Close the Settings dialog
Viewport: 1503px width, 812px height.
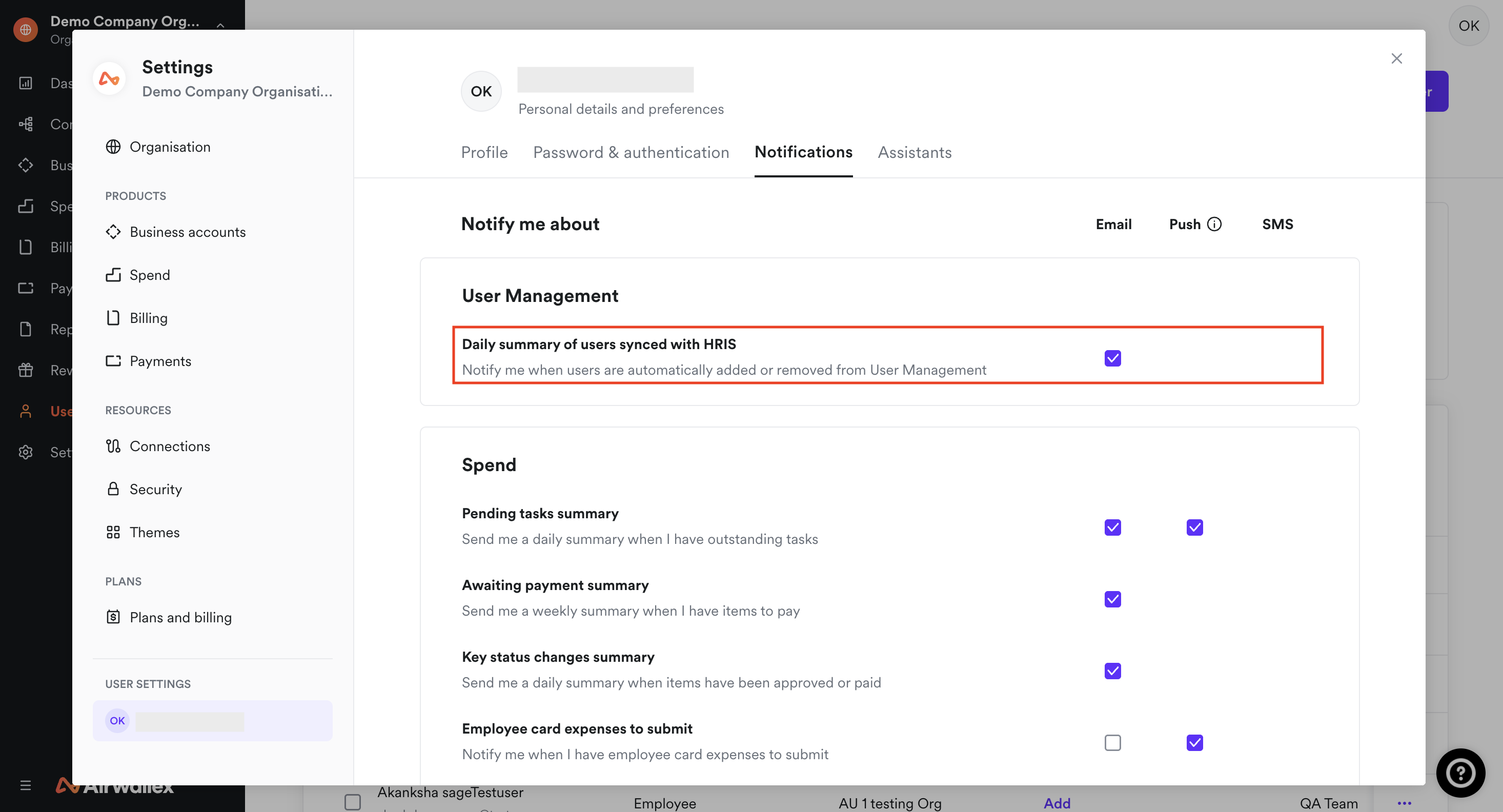click(x=1396, y=58)
